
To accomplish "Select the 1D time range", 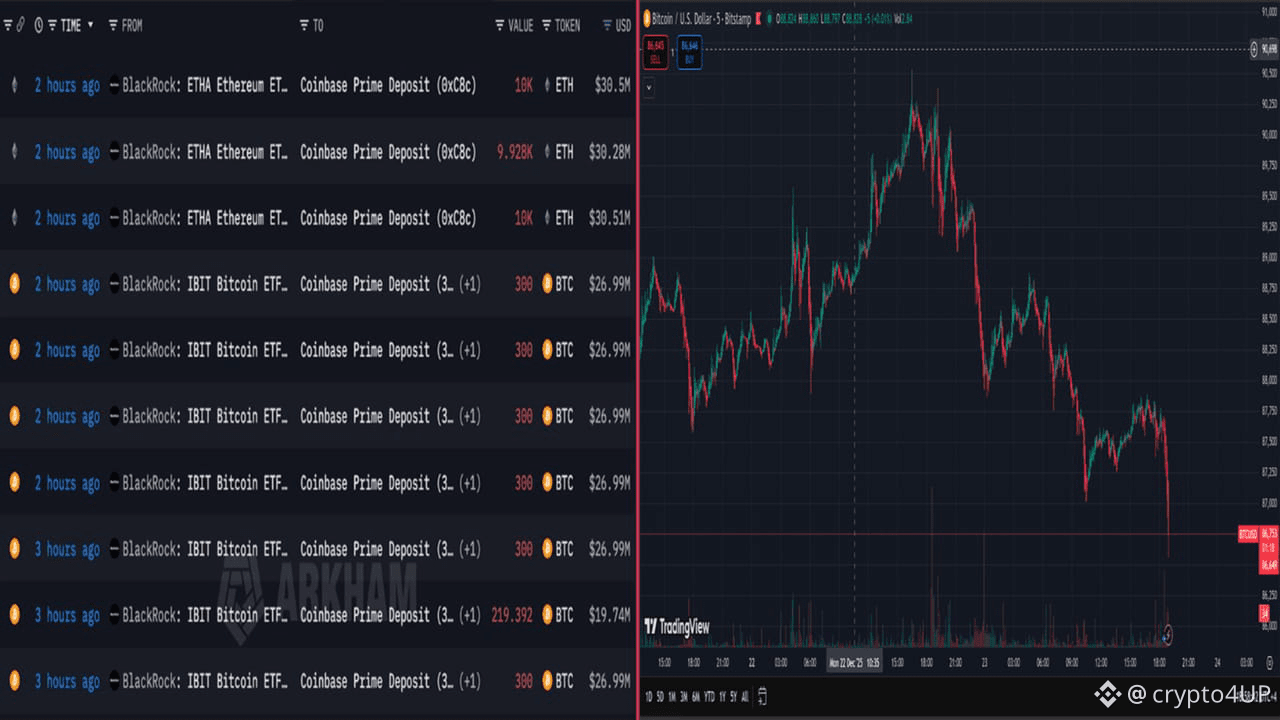I will click(648, 697).
